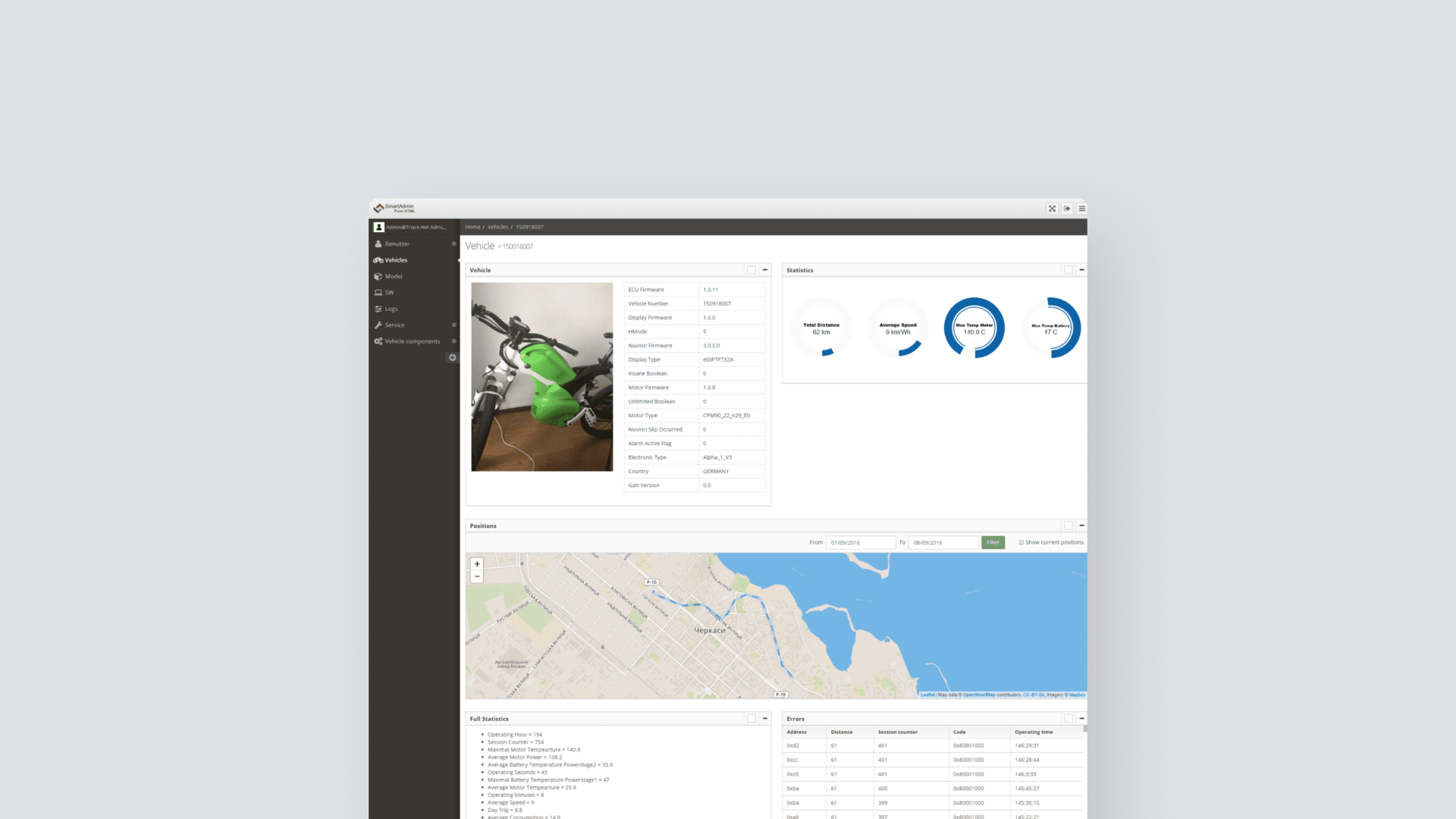
Task: Click the Average Speed gauge
Action: 898,328
